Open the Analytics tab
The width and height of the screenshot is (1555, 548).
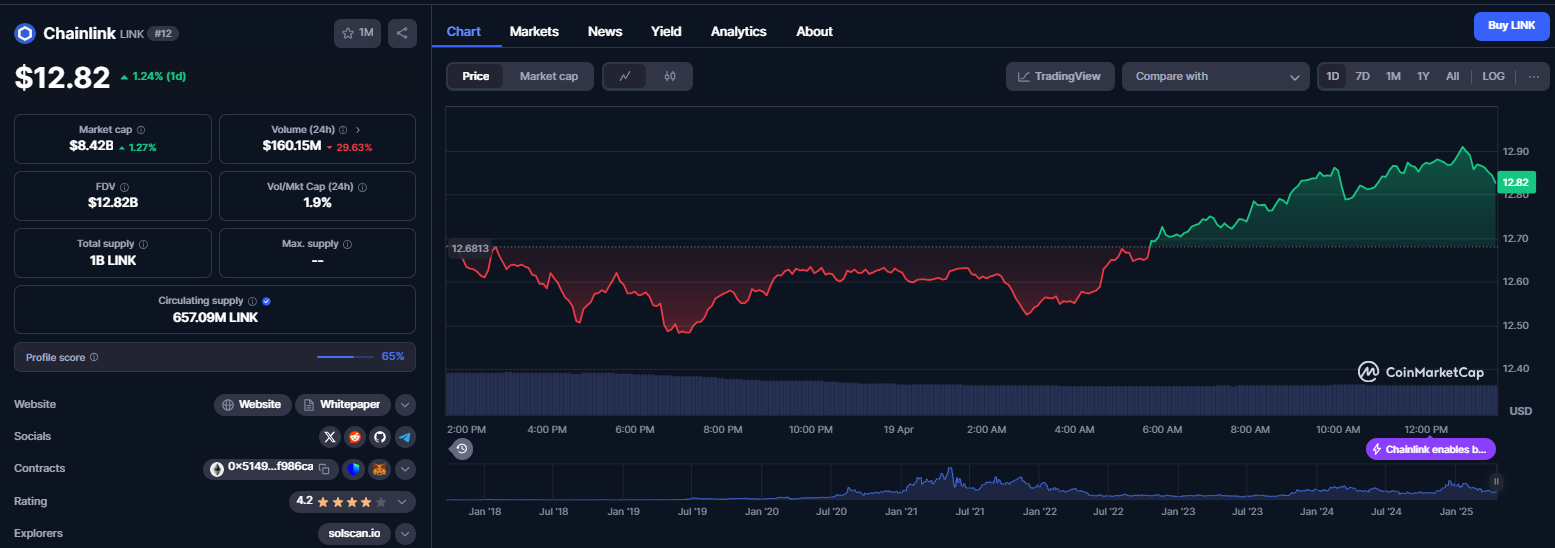pos(739,31)
